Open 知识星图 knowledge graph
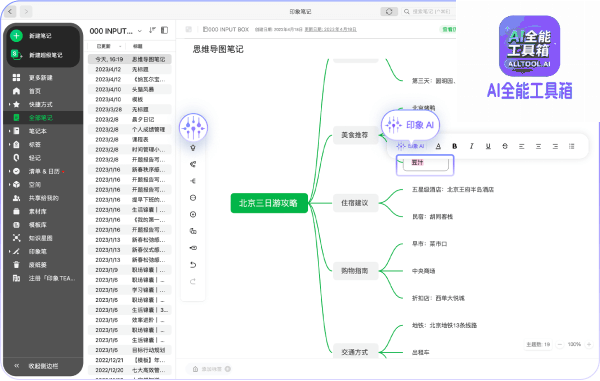Viewport: 600px width, 381px height. 41,238
